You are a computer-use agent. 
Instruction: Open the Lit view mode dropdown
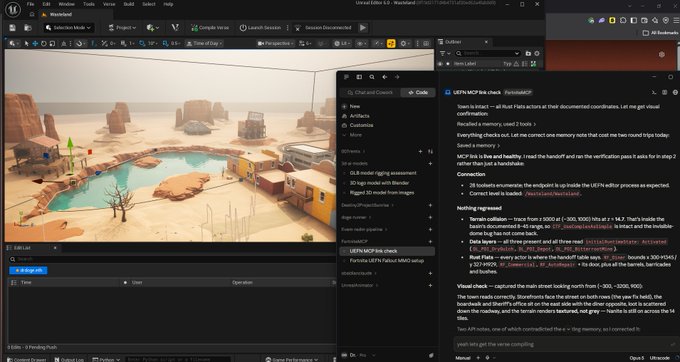coord(342,43)
